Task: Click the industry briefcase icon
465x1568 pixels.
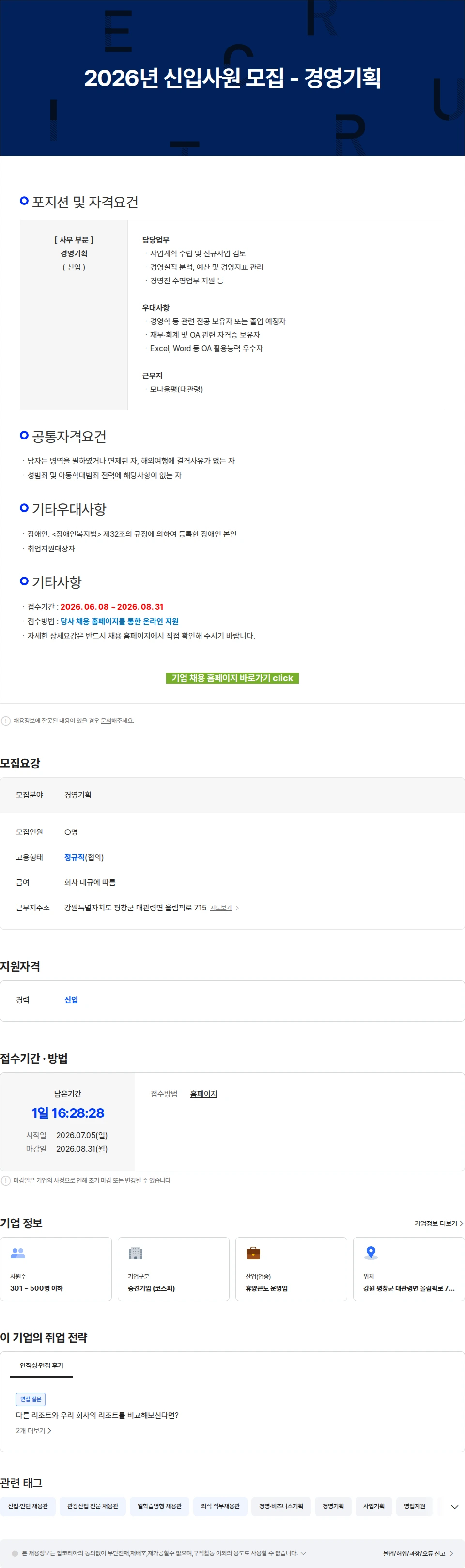Action: pos(253,1253)
